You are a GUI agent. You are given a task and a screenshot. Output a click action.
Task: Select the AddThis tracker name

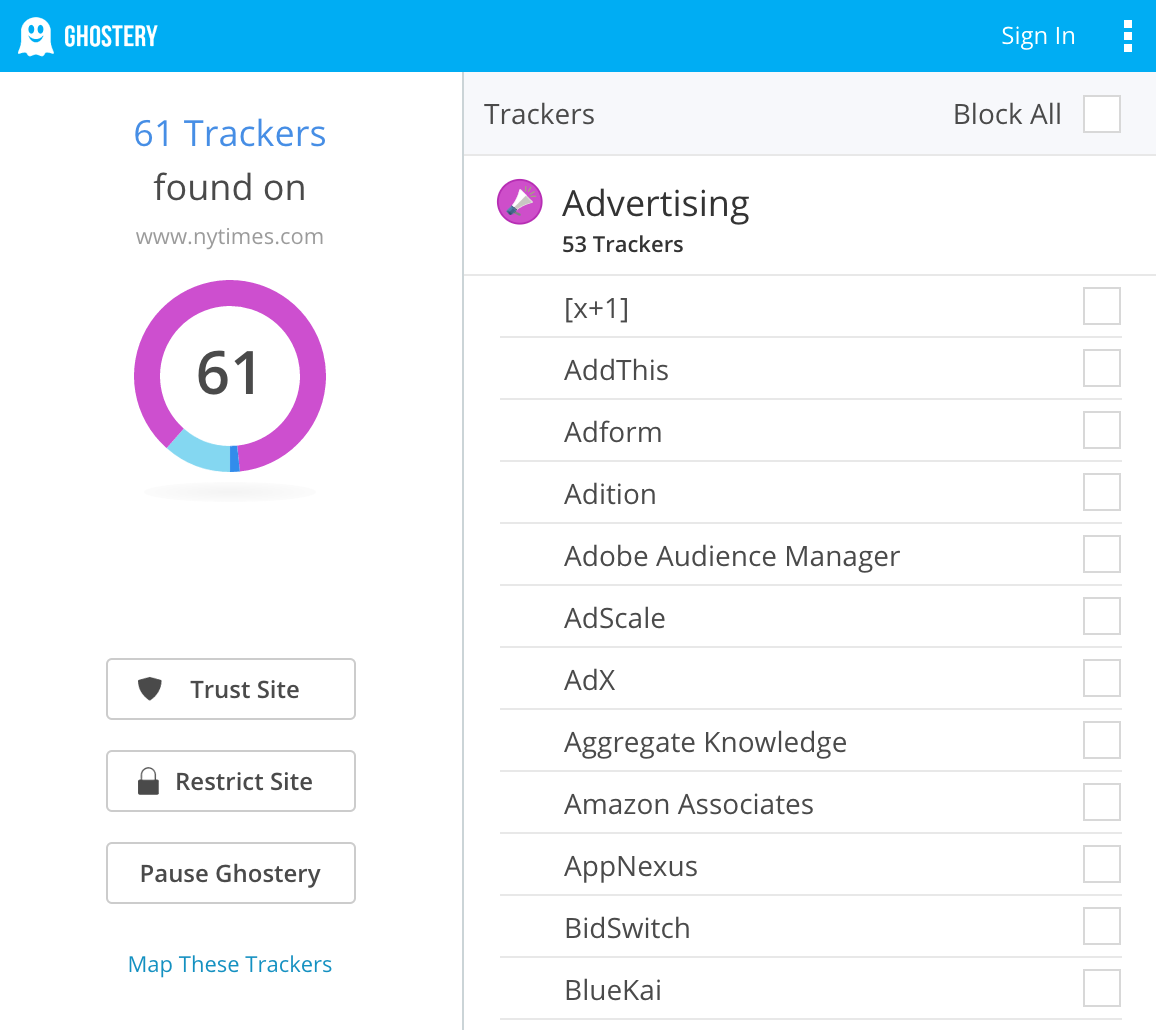616,370
